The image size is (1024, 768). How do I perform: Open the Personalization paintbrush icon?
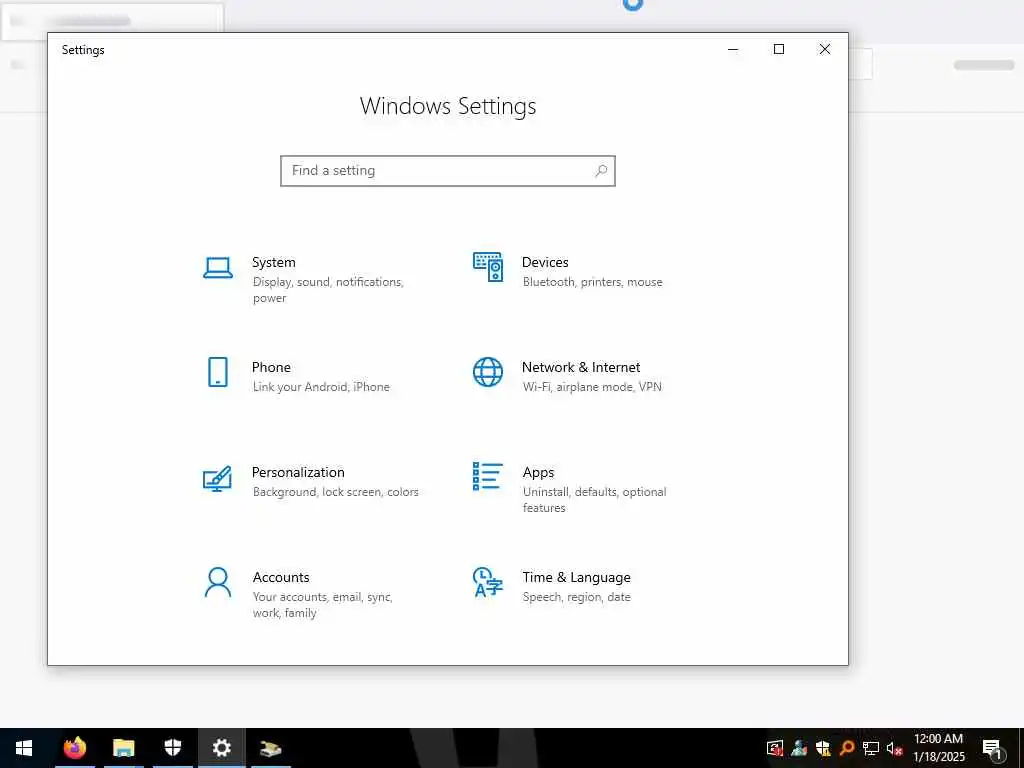tap(217, 478)
